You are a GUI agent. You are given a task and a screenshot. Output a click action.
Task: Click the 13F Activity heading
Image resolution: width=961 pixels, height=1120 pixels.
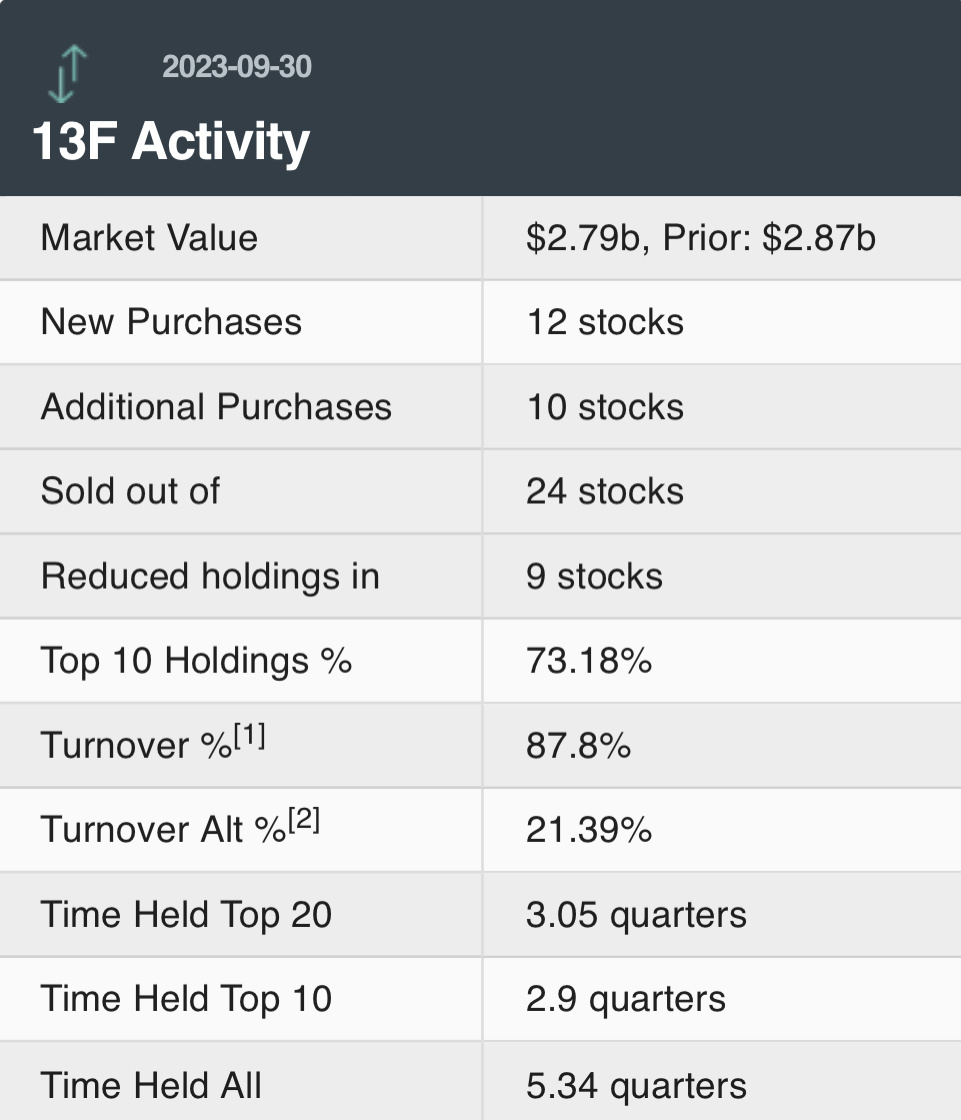pyautogui.click(x=171, y=141)
